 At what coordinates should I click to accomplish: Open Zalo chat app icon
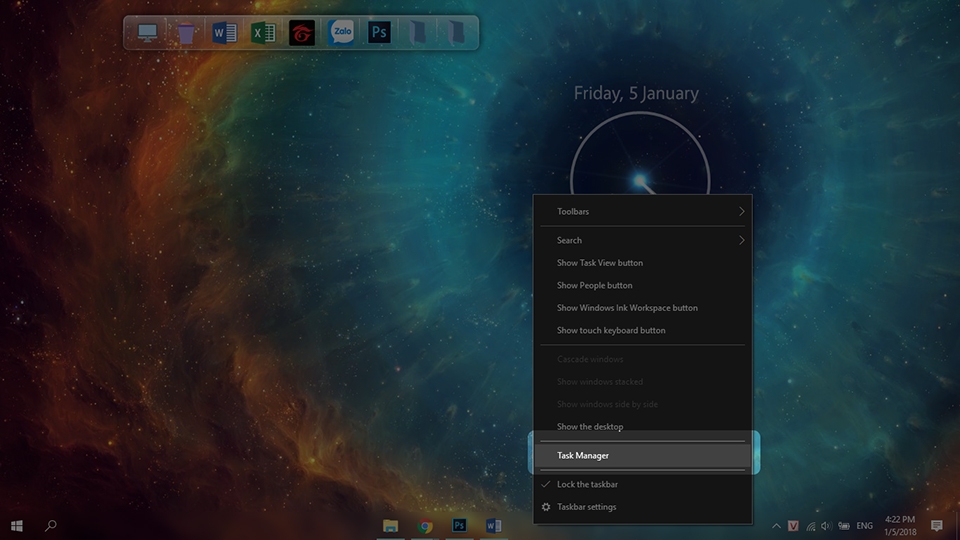coord(340,32)
